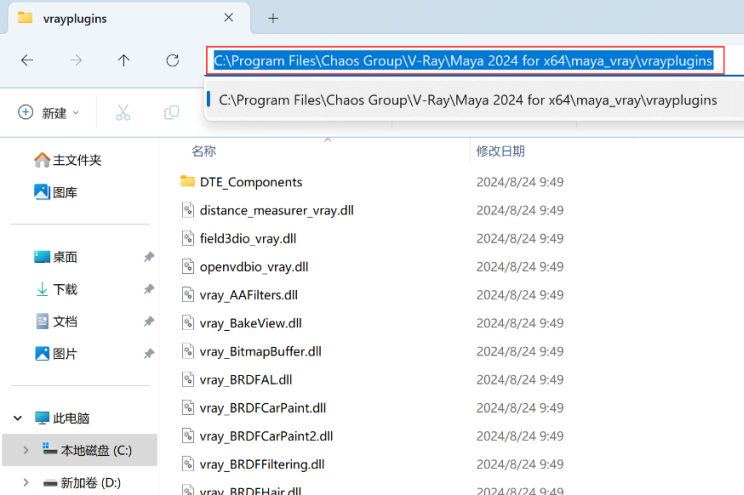Open 主文件夹 in the navigation pane

coord(76,160)
